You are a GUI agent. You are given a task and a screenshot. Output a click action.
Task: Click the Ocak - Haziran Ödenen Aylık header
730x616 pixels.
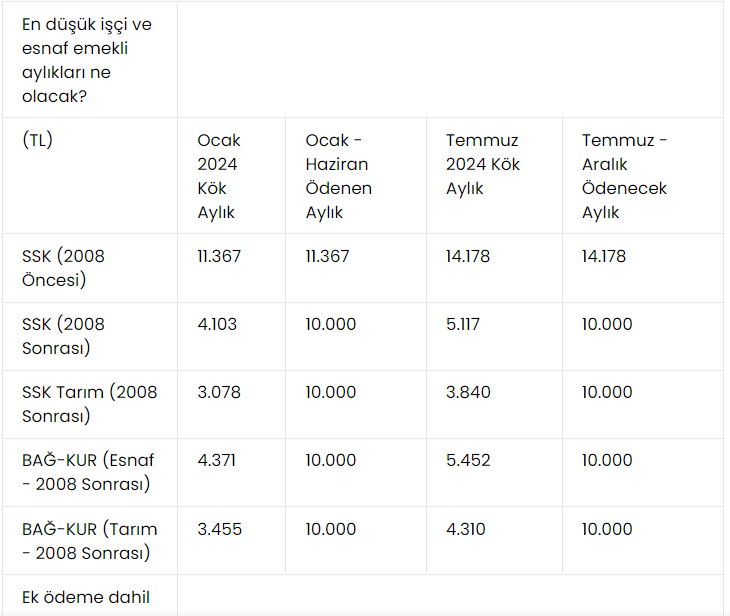tap(339, 176)
